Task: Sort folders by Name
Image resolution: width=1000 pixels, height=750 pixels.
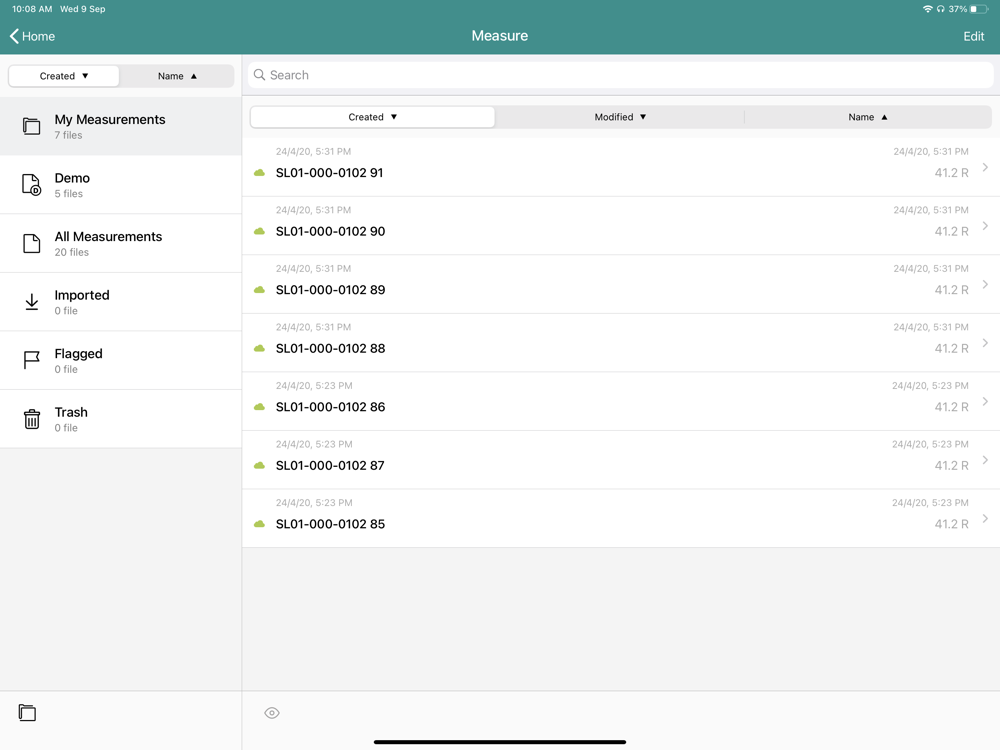Action: [x=177, y=76]
